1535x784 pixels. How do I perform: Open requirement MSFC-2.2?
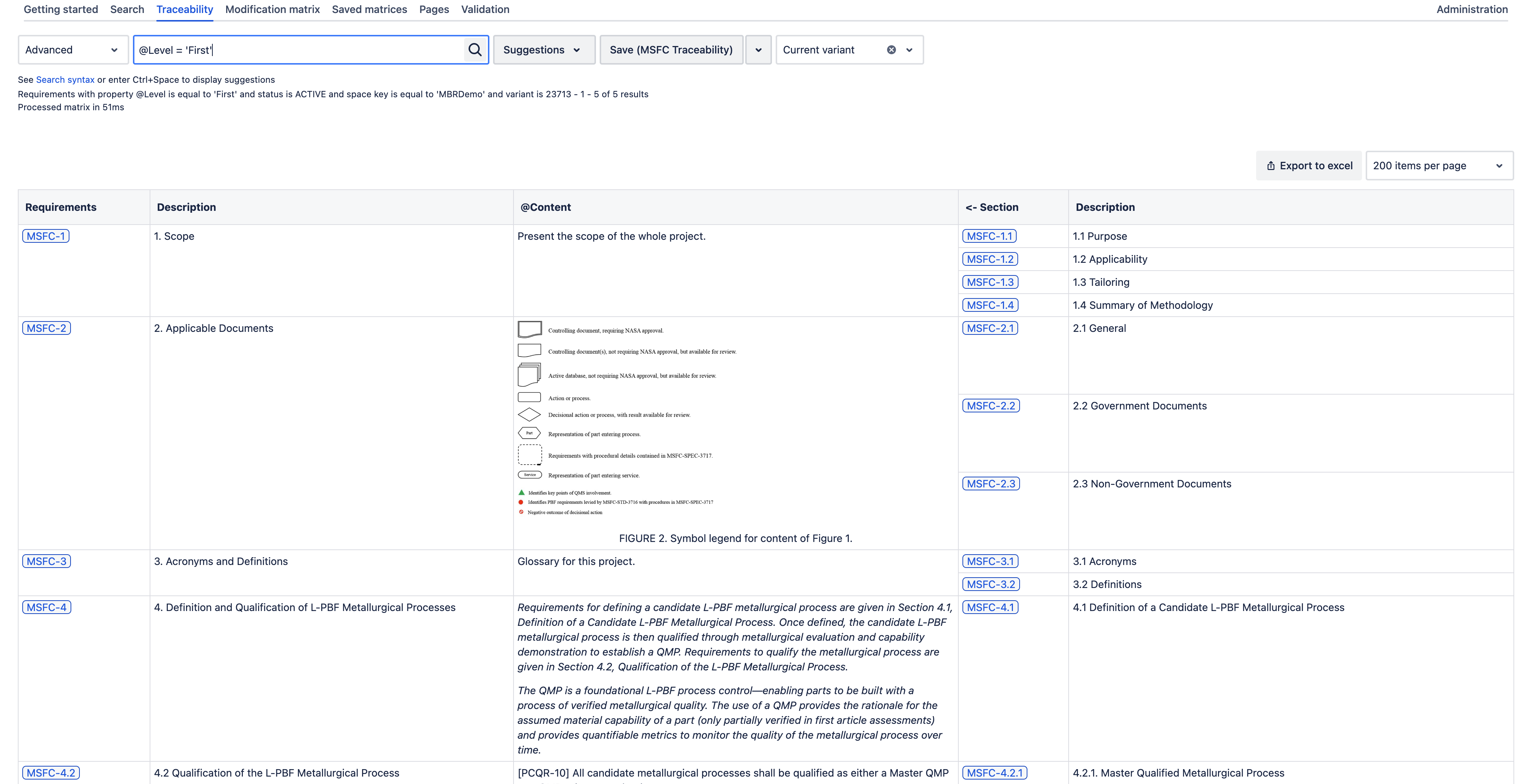pos(990,406)
